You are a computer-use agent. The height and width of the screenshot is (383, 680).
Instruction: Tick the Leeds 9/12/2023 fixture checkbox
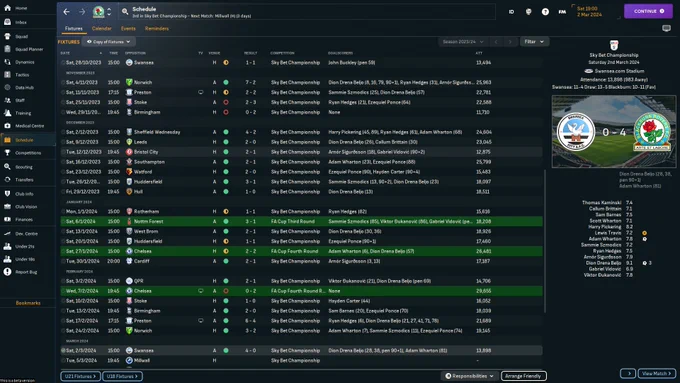[63, 142]
